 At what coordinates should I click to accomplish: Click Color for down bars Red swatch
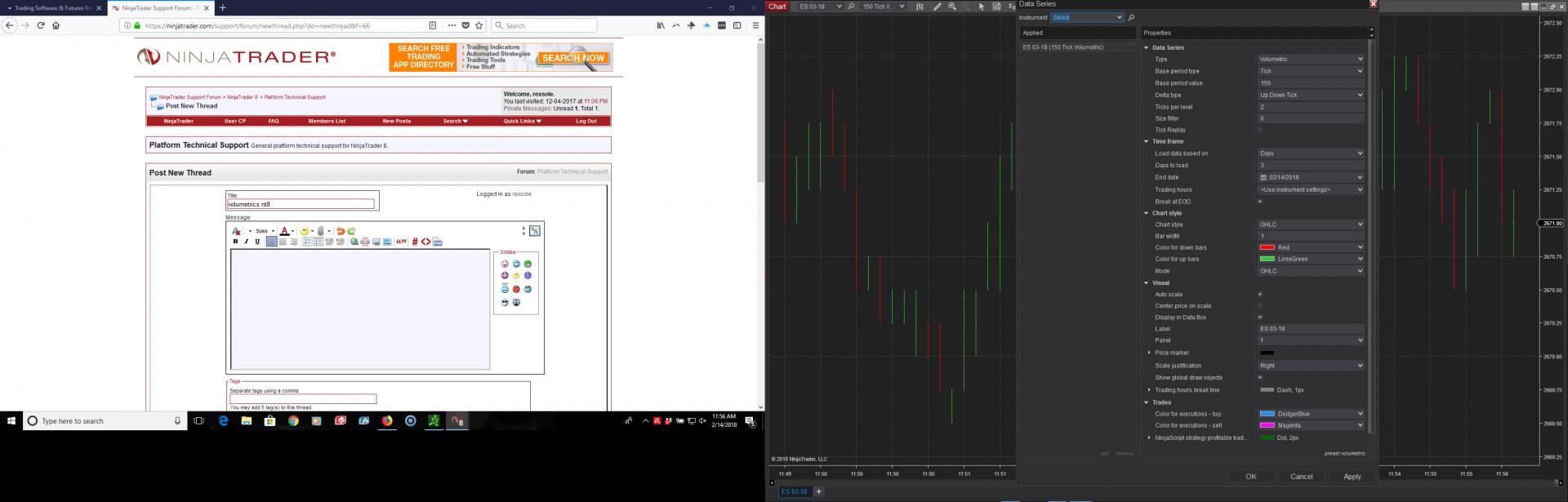click(1267, 247)
